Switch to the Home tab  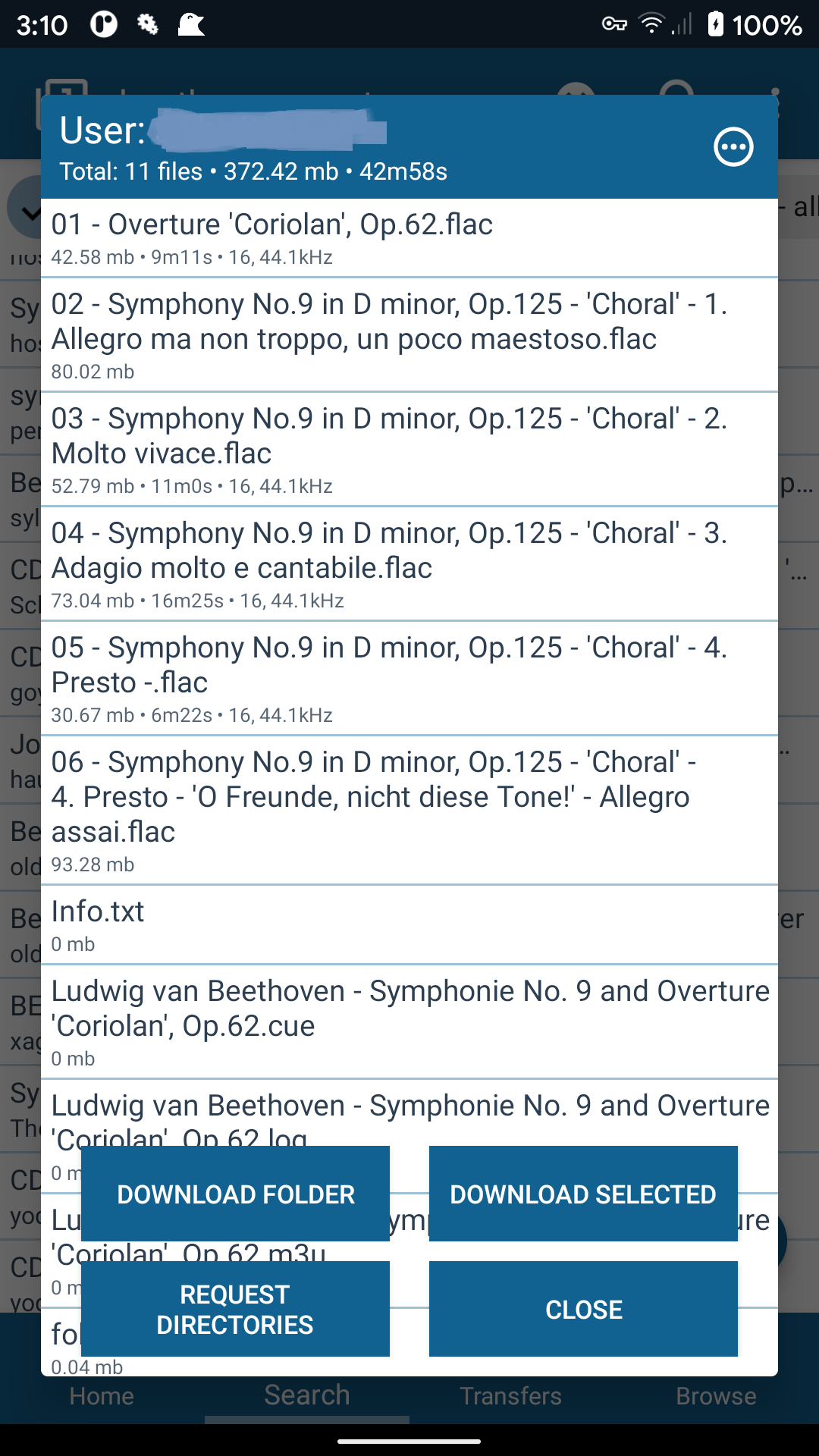pos(102,1396)
